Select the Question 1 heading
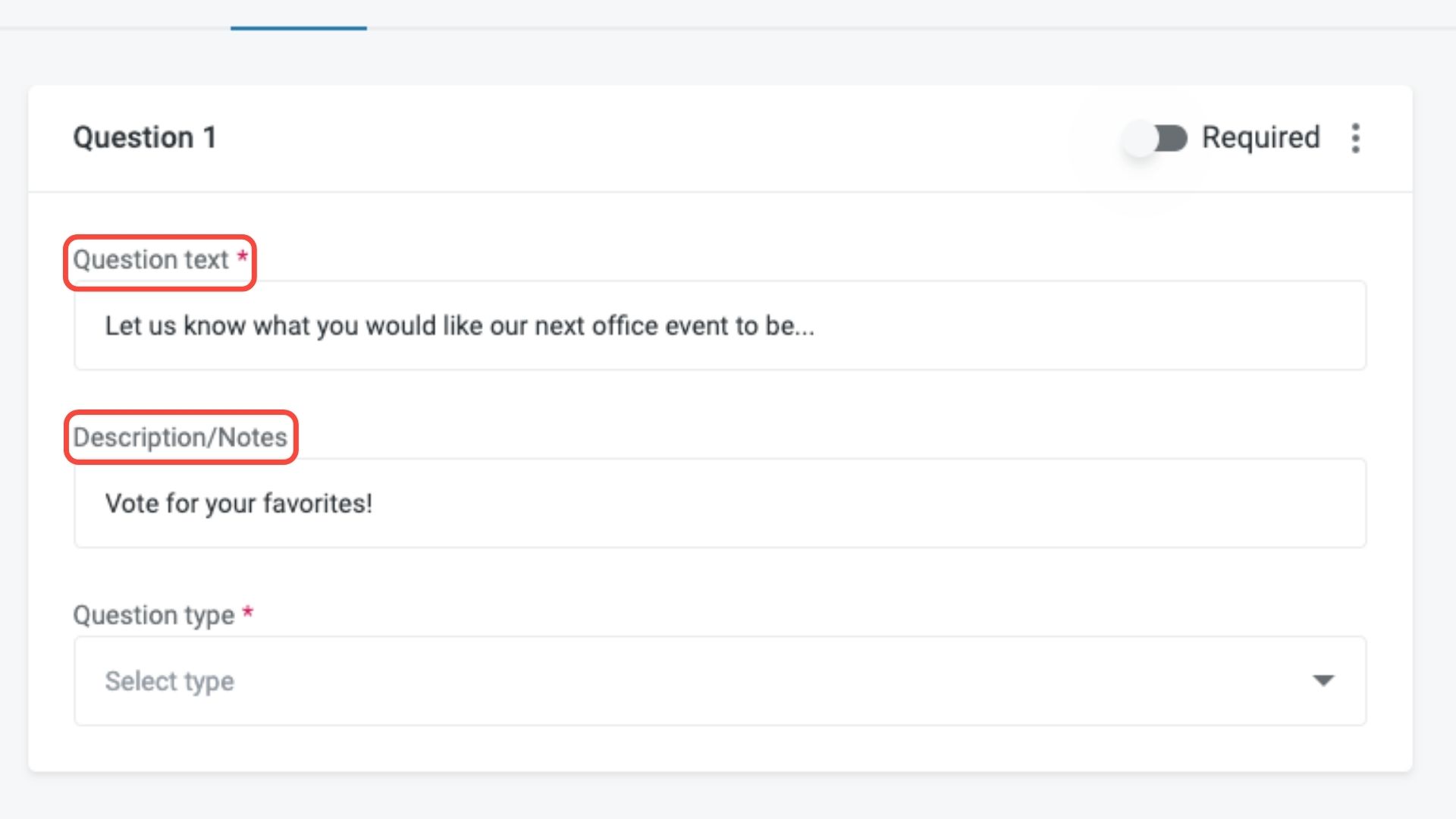Screen dimensions: 1456x819 click(x=145, y=138)
